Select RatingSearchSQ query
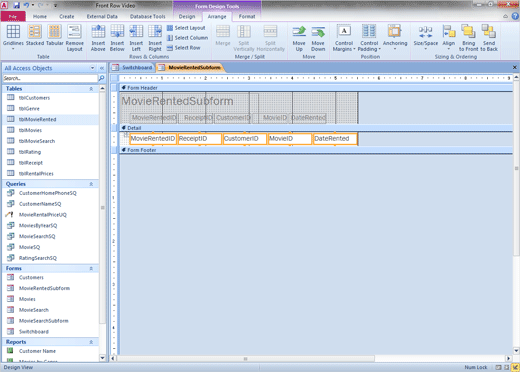The height and width of the screenshot is (372, 520). tap(51, 258)
